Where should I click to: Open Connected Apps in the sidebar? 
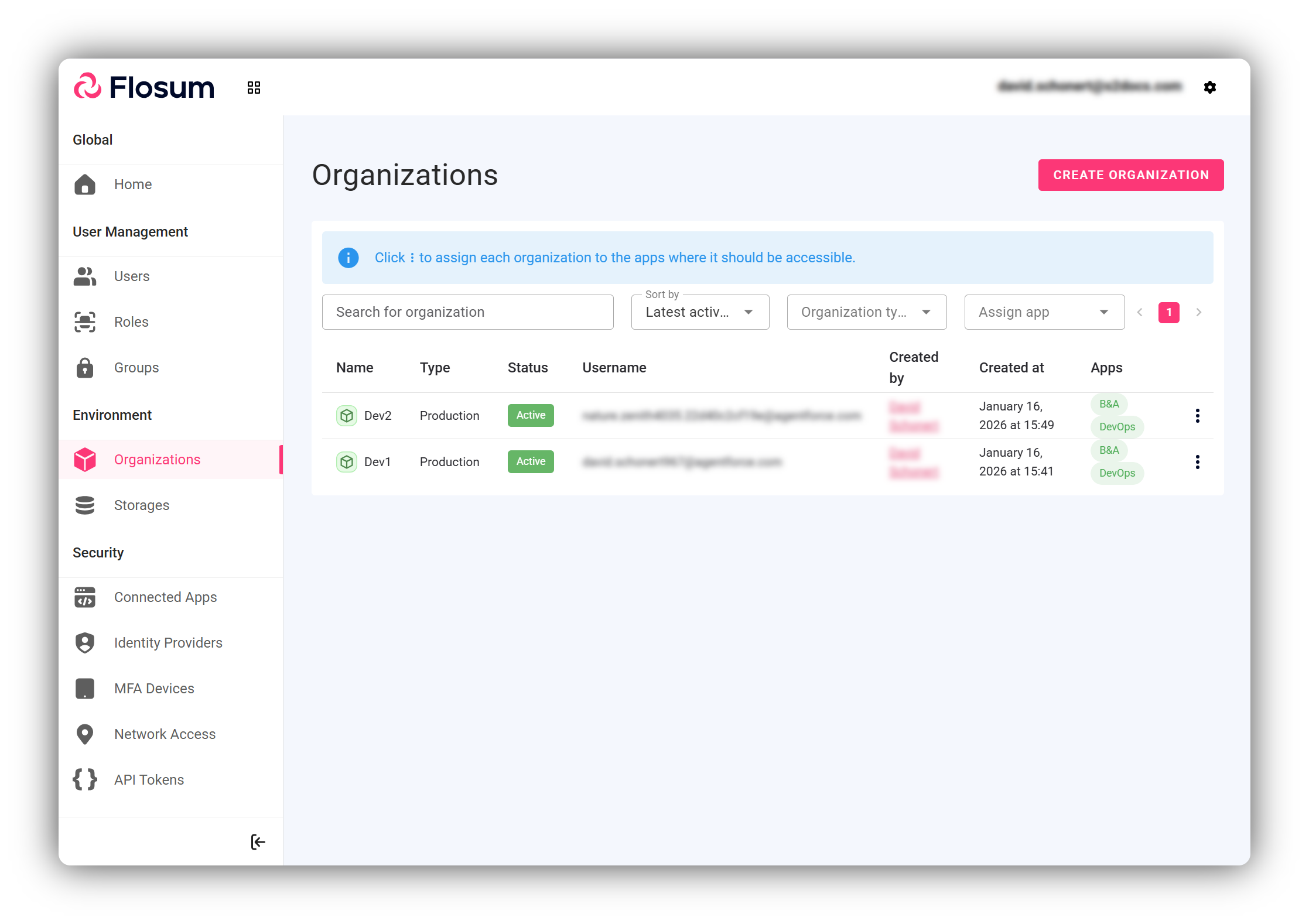165,597
